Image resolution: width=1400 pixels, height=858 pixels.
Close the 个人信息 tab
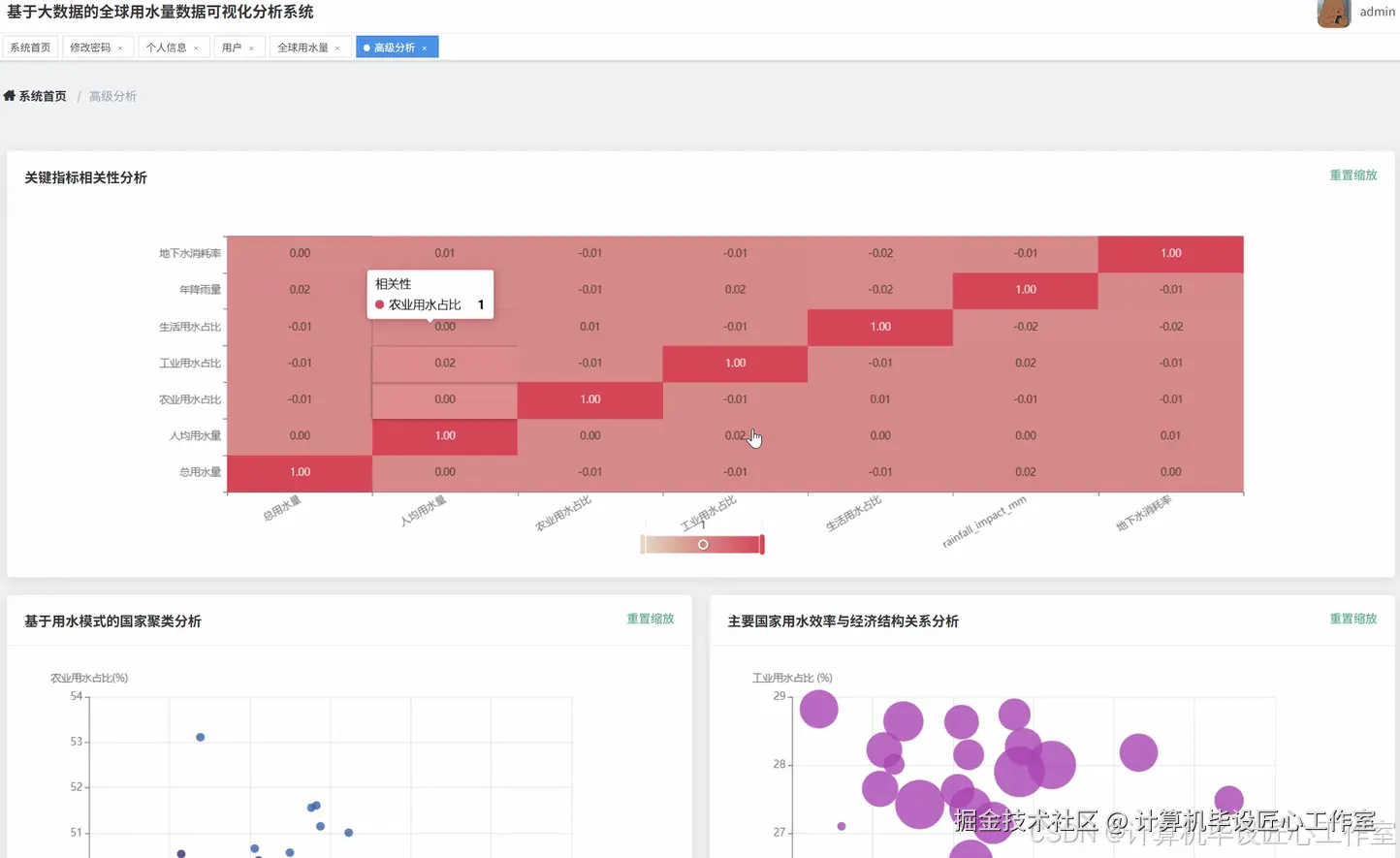[x=196, y=48]
